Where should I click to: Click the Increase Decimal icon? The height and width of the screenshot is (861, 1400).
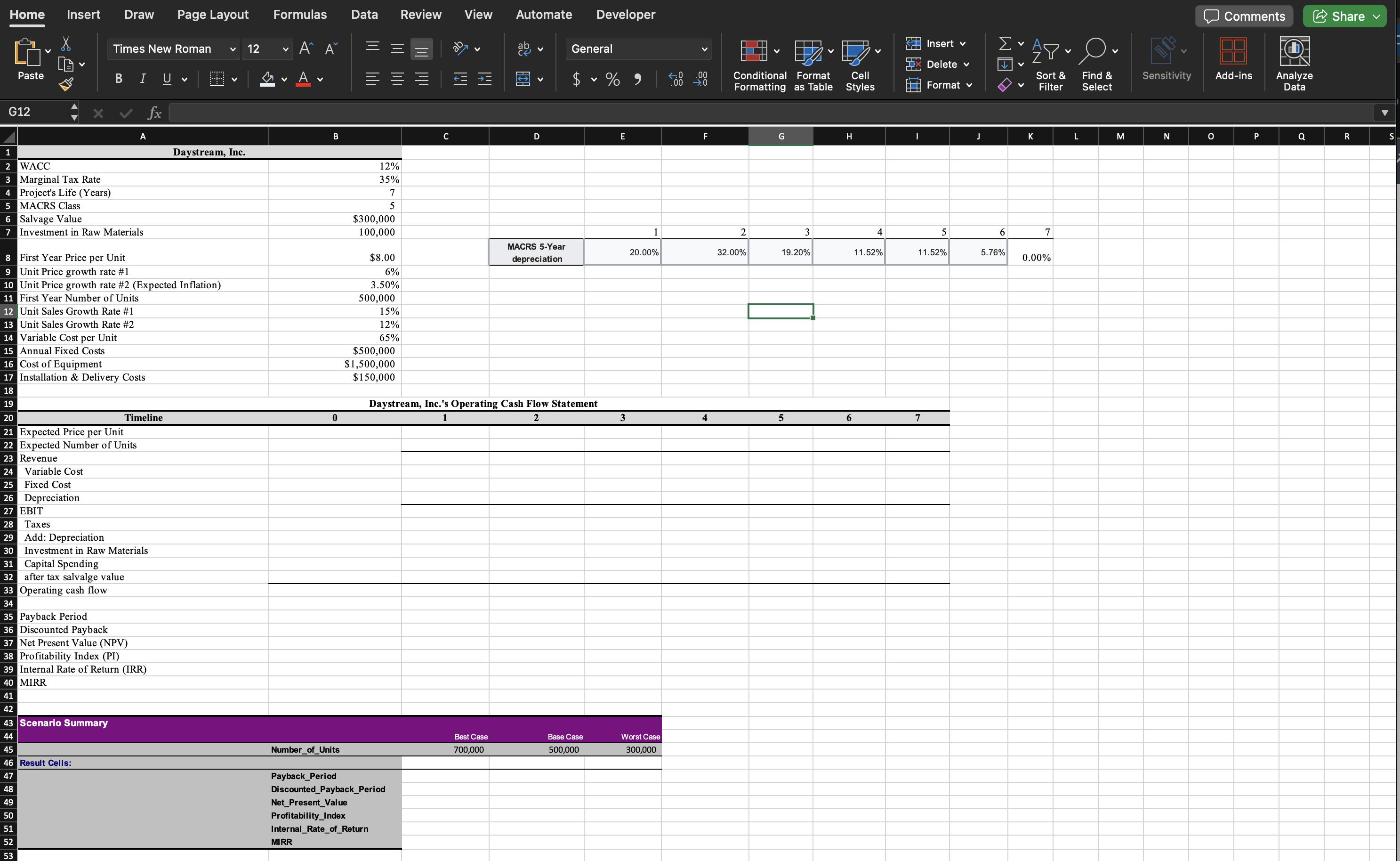tap(676, 79)
